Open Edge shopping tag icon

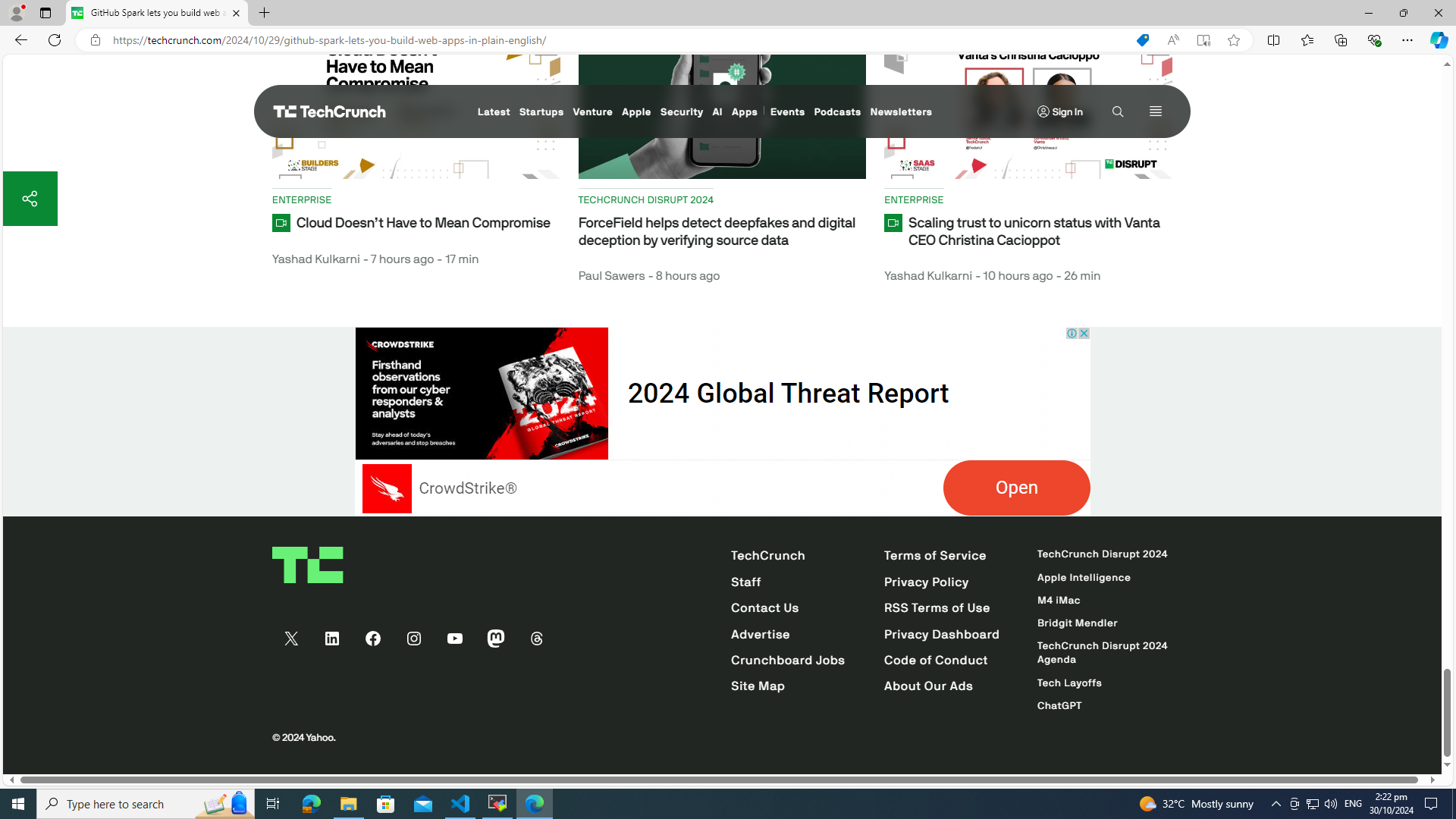coord(1143,40)
